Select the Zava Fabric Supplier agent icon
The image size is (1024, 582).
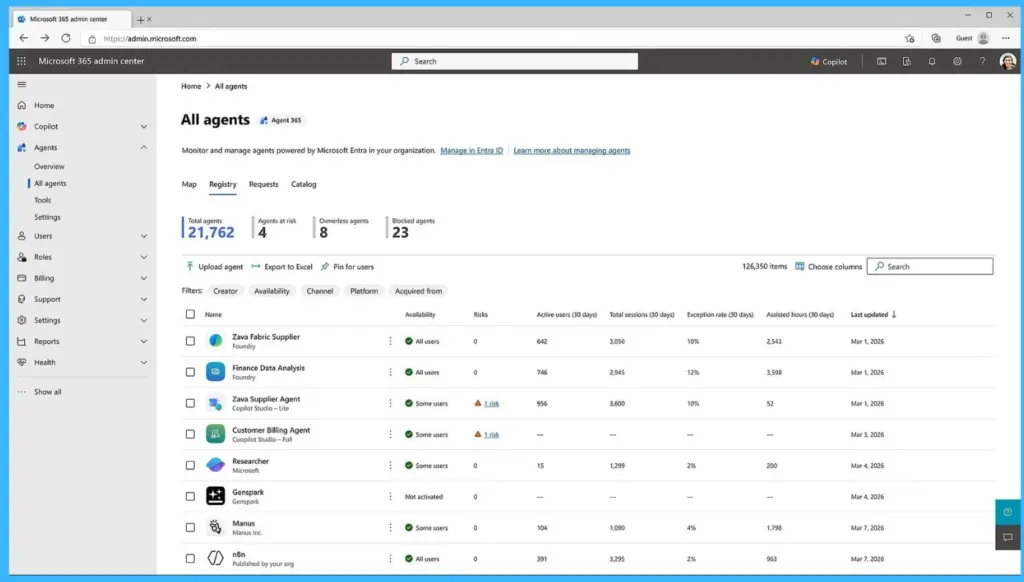(x=214, y=341)
